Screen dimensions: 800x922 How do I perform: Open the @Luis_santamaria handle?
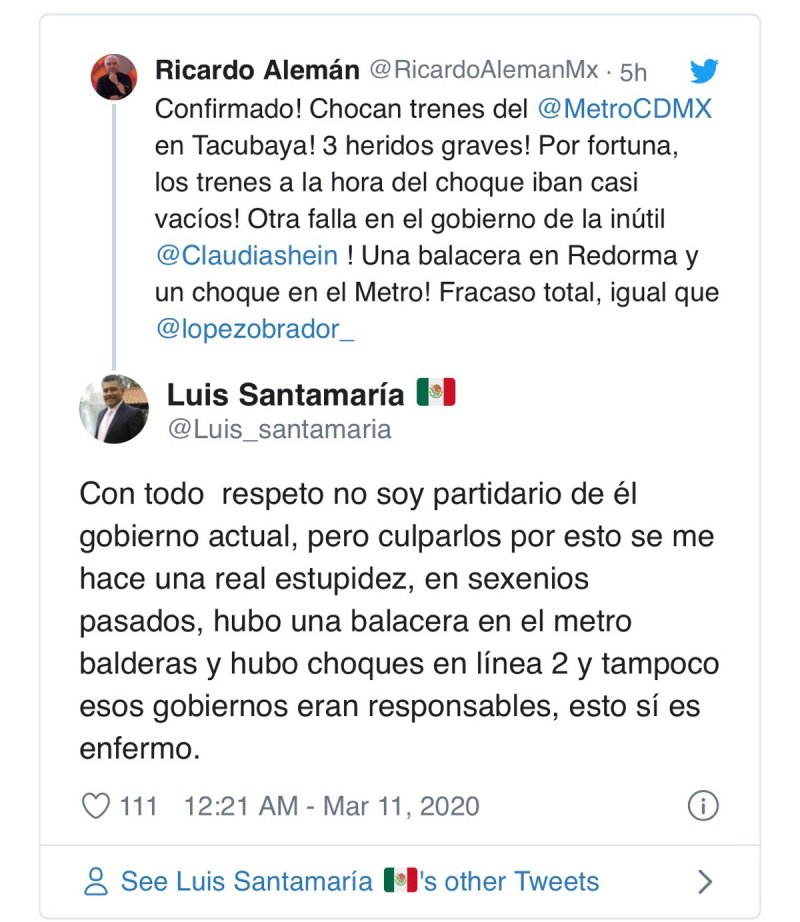[280, 429]
